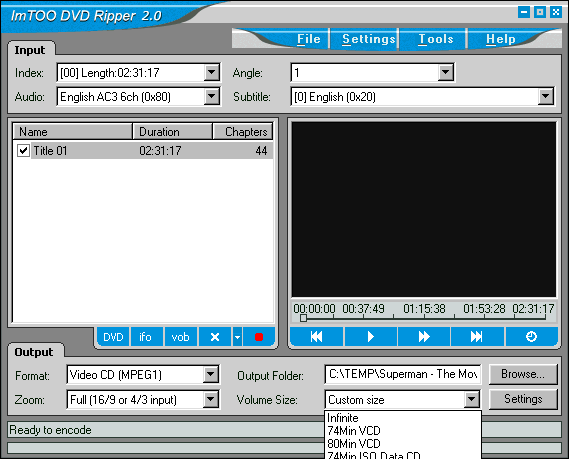Uncheck the Title 01 checkbox
This screenshot has width=569, height=459.
(24, 150)
